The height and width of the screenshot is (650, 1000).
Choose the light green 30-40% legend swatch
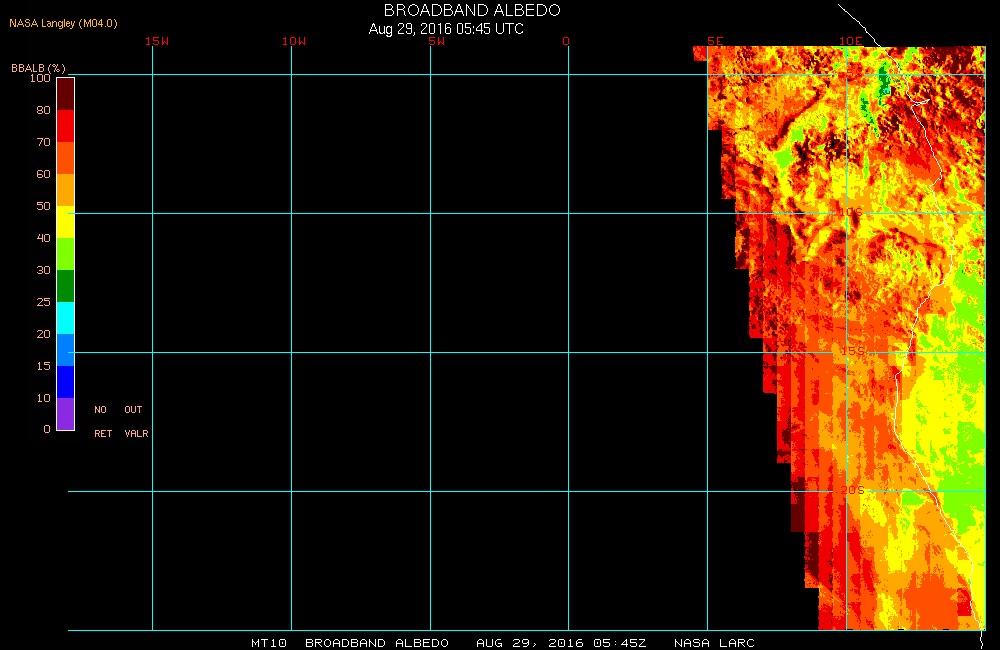[x=65, y=254]
